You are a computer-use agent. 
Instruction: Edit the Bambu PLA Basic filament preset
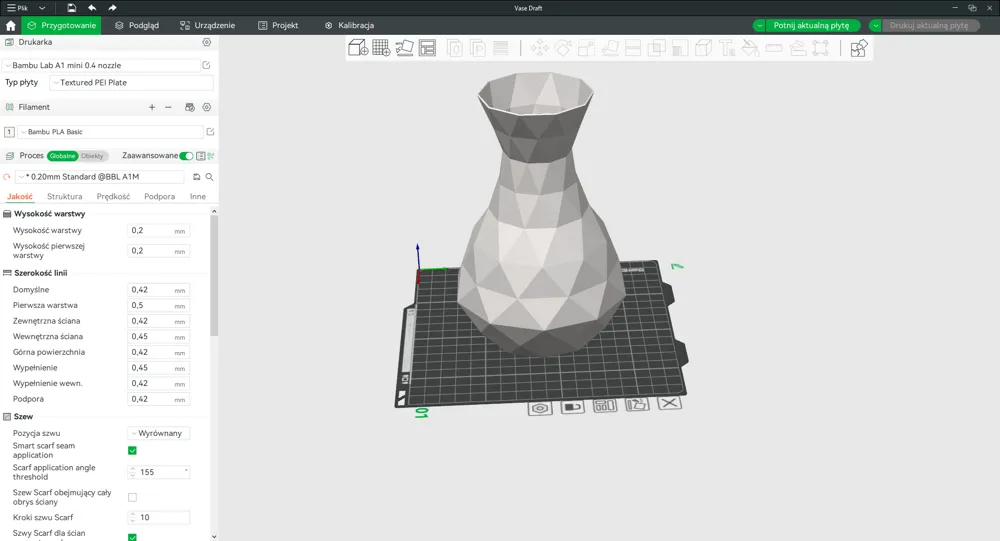point(210,131)
